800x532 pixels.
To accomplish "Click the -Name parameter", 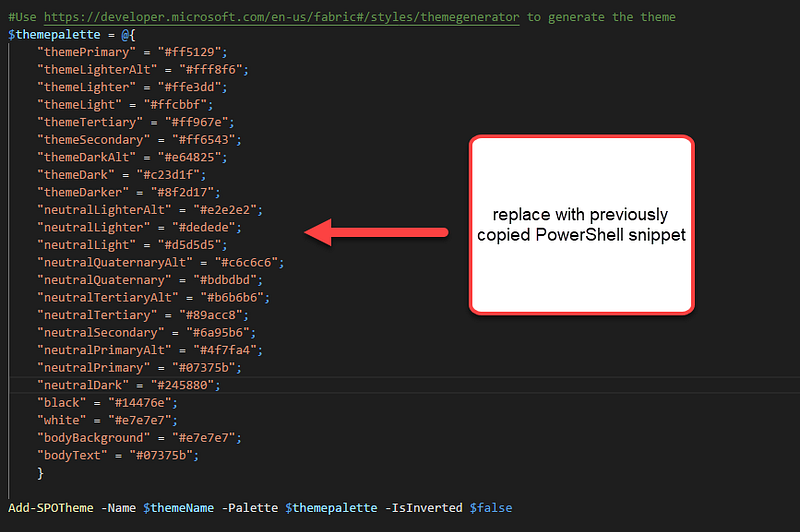I will [118, 508].
